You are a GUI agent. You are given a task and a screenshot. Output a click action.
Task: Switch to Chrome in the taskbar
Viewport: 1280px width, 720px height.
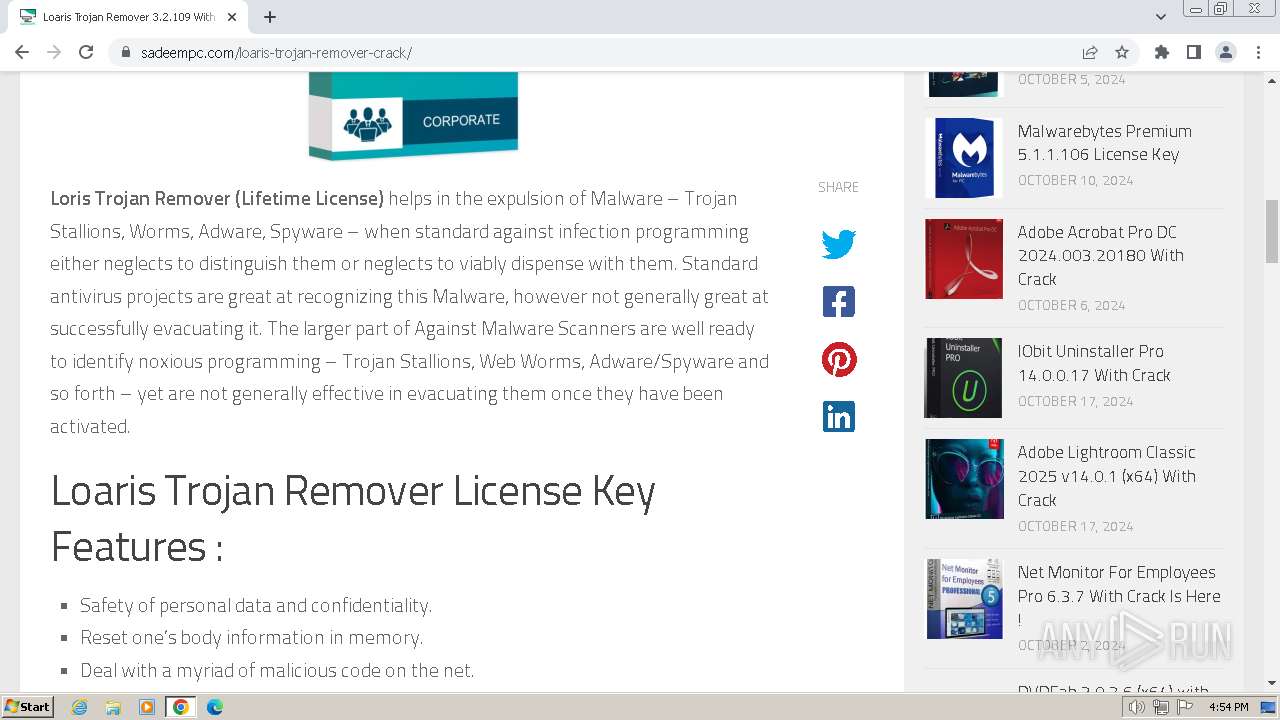pos(181,706)
